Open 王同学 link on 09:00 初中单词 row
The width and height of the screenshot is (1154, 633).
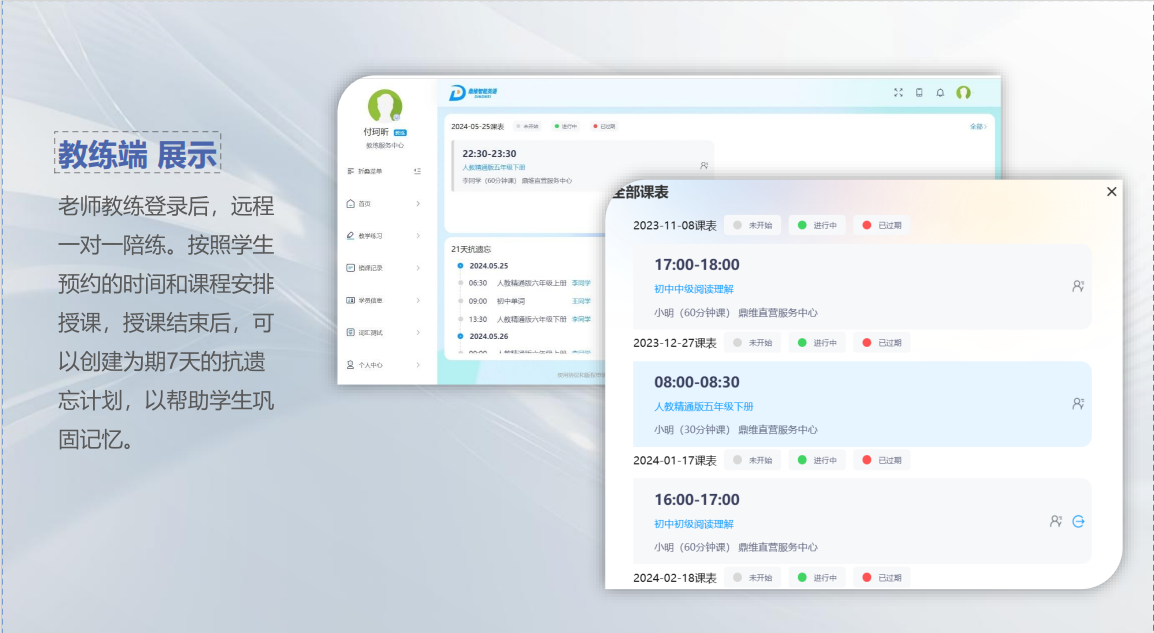[x=581, y=302]
